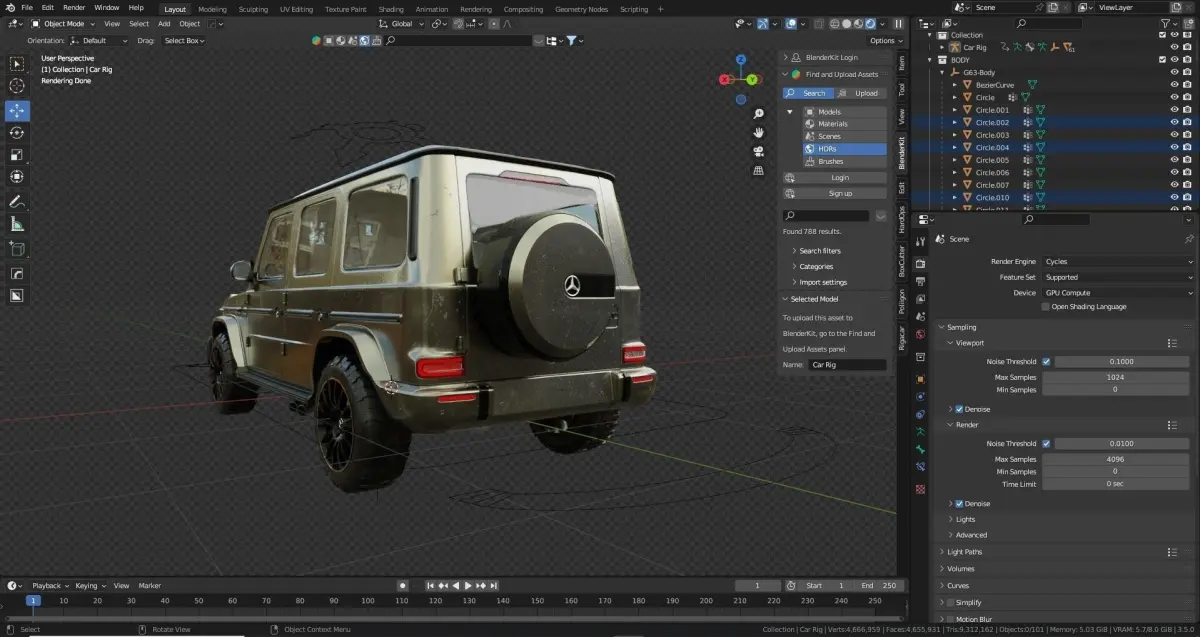Hide BezierCurve in viewport via eye icon
The width and height of the screenshot is (1200, 637).
(x=1174, y=85)
